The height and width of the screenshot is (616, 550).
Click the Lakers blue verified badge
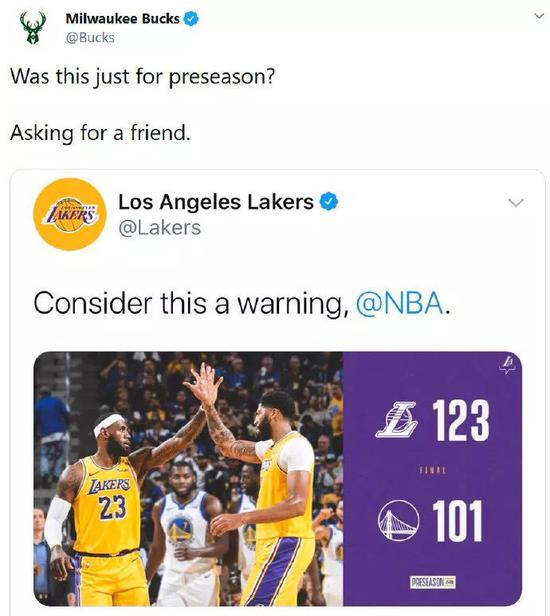(328, 202)
